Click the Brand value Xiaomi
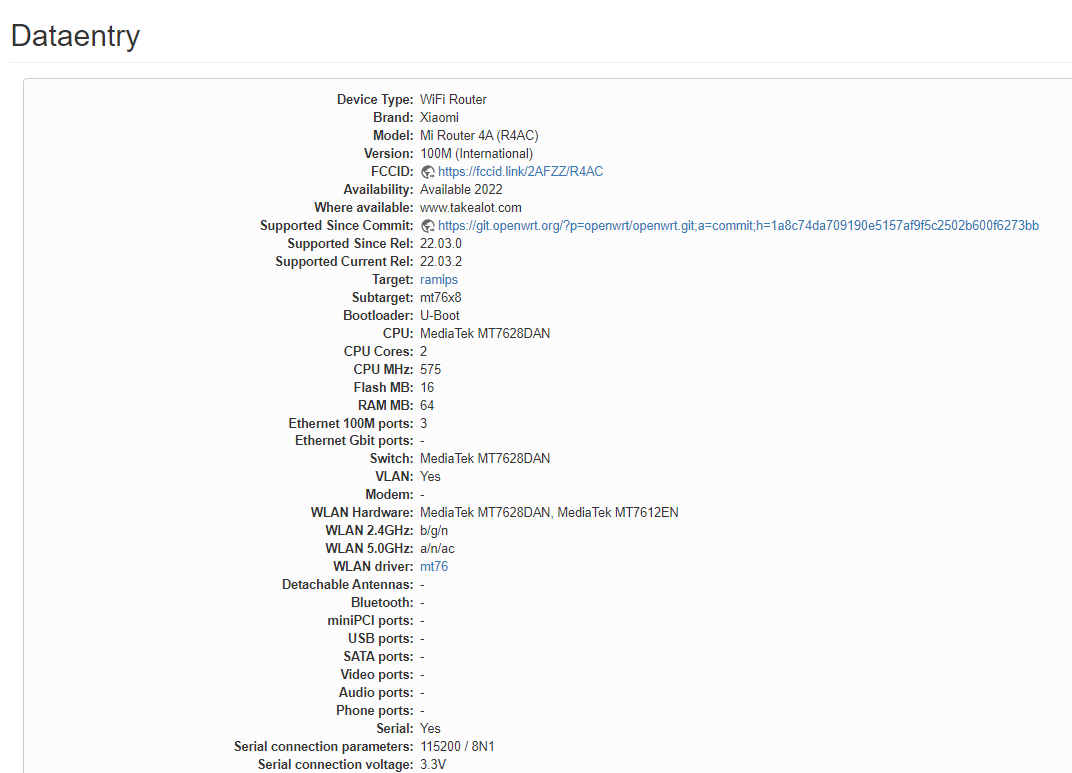 (x=439, y=118)
